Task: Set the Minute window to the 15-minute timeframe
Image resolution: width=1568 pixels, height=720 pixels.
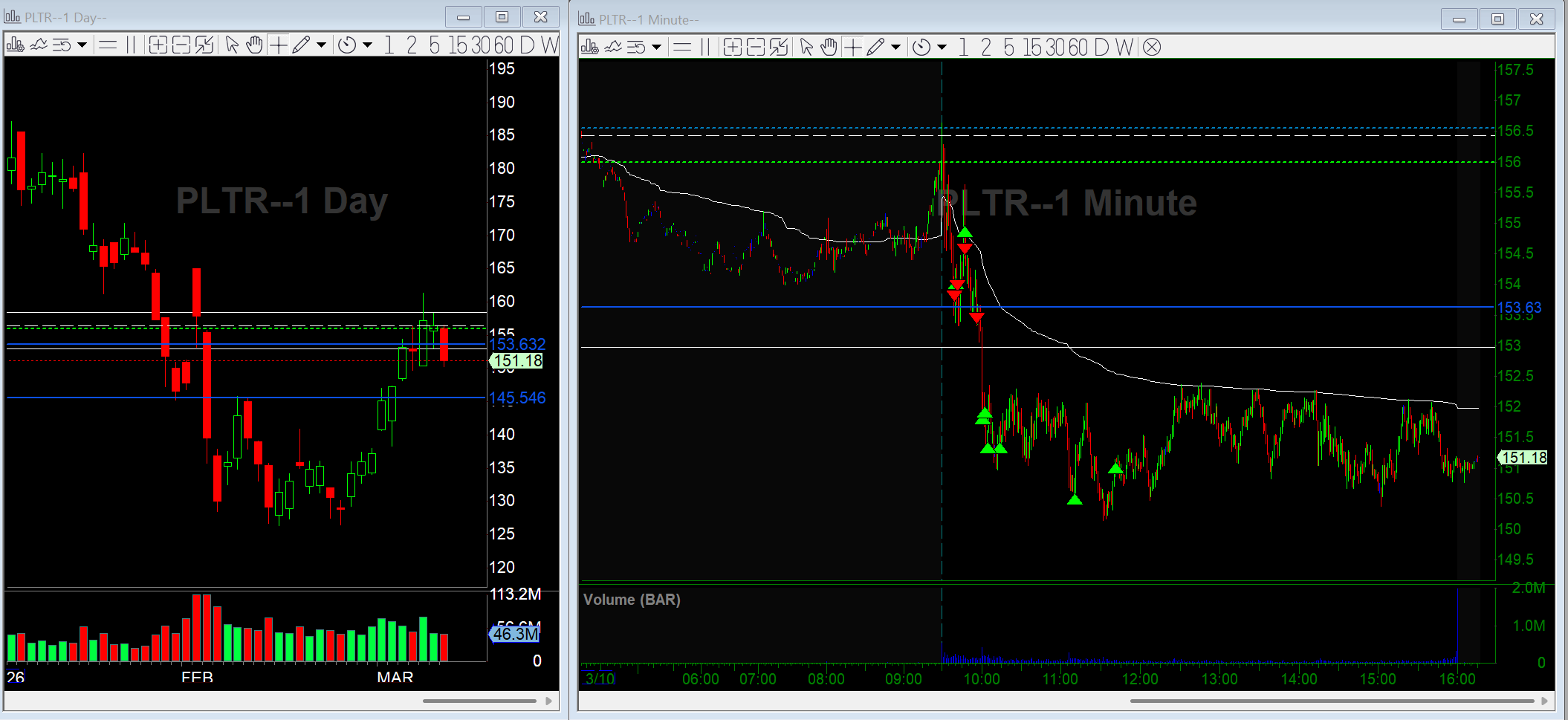Action: point(1033,48)
